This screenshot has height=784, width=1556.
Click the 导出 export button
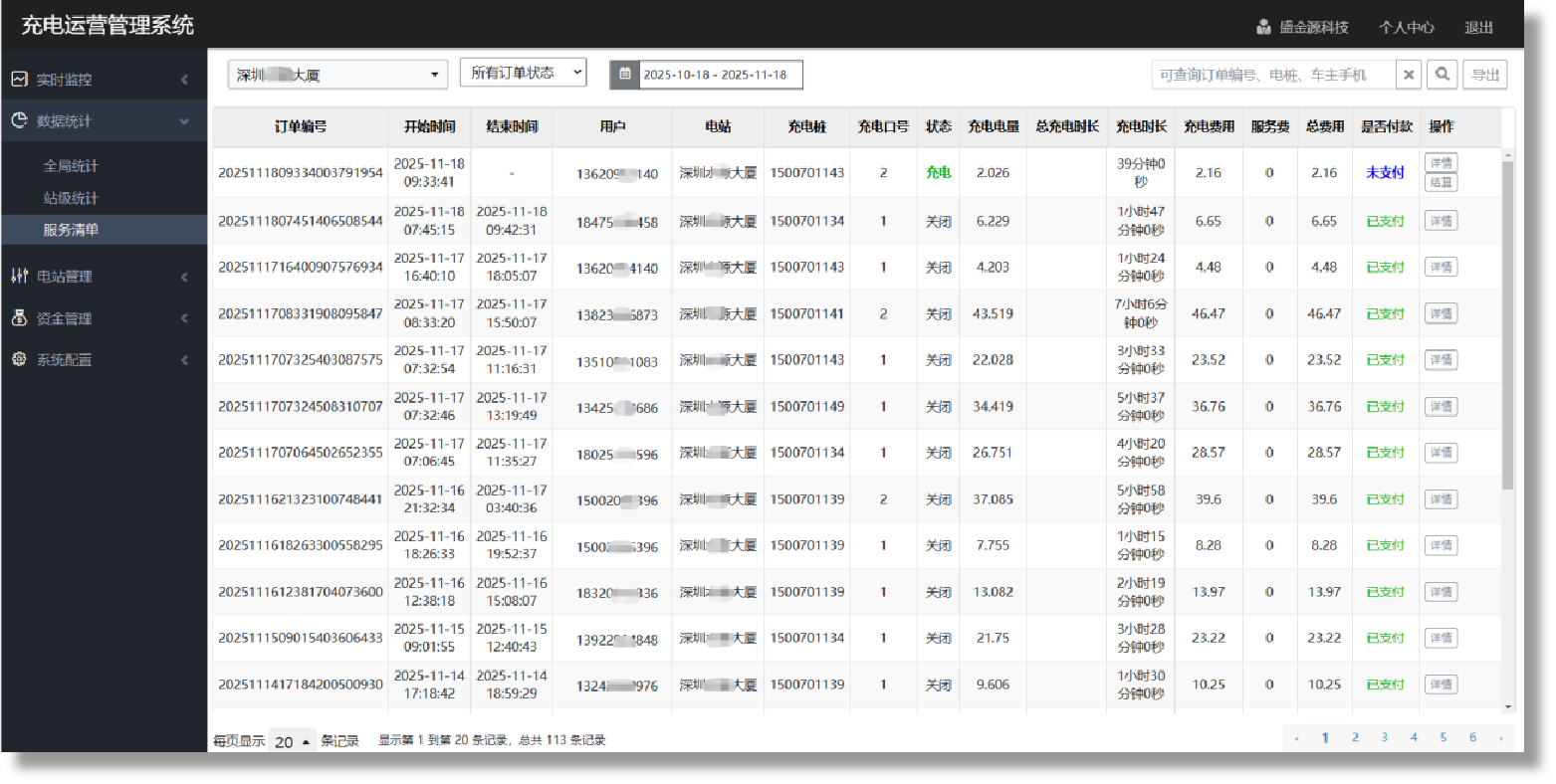point(1484,75)
